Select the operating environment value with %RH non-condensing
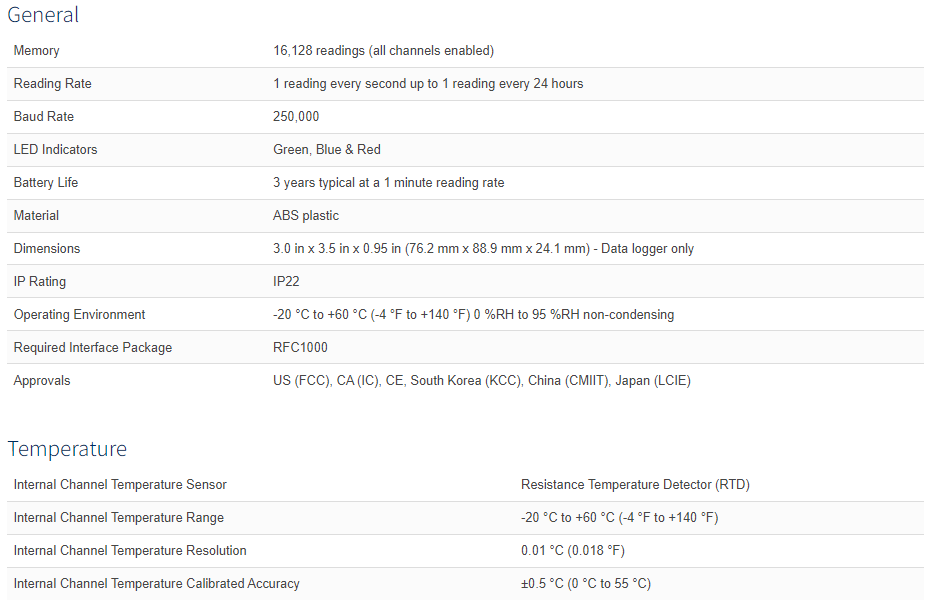931x608 pixels. point(473,315)
